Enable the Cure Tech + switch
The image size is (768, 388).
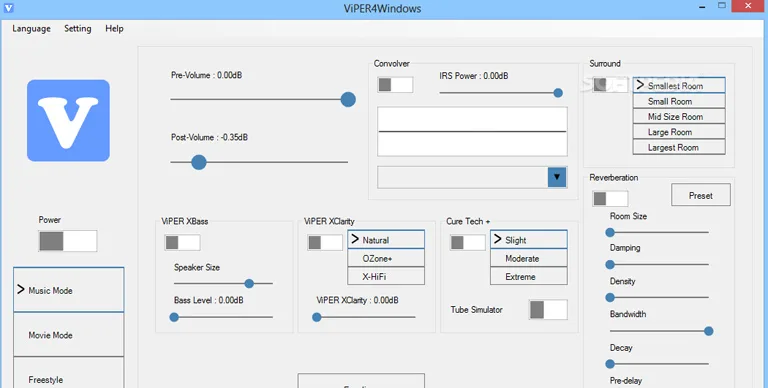[x=468, y=242]
